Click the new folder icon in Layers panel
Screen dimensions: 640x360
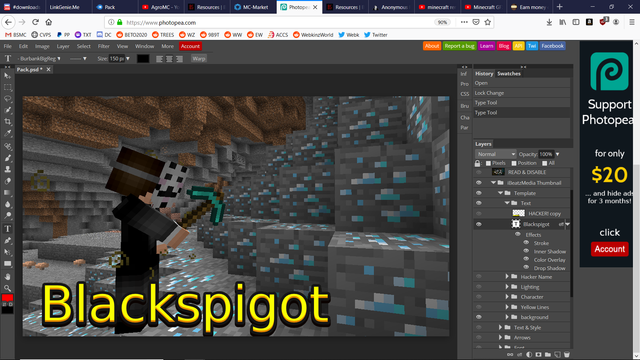[548, 355]
